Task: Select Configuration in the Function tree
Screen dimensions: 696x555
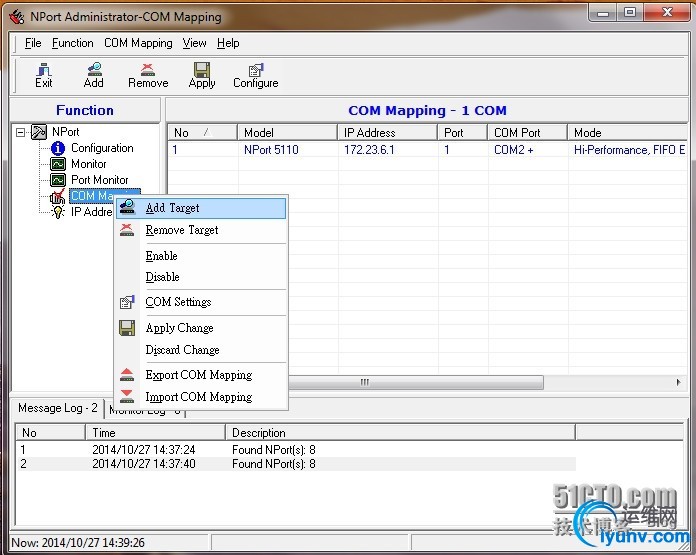Action: [x=102, y=148]
